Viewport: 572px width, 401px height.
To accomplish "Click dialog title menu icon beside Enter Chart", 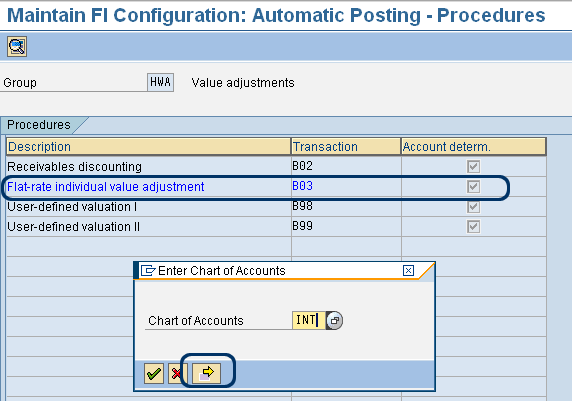I will tap(148, 271).
